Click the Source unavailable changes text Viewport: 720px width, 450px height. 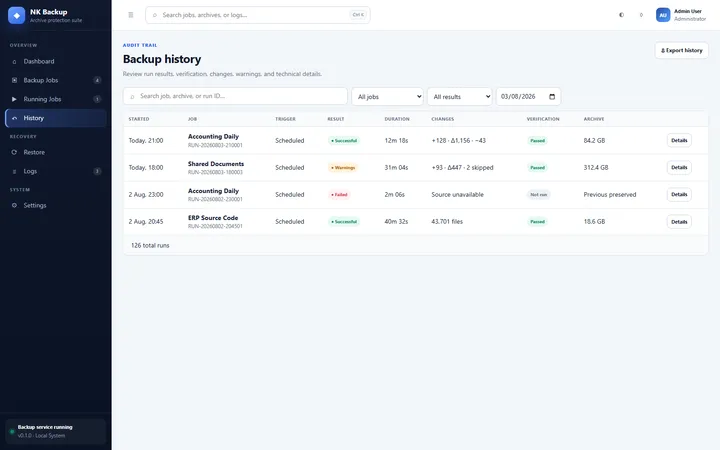(457, 195)
